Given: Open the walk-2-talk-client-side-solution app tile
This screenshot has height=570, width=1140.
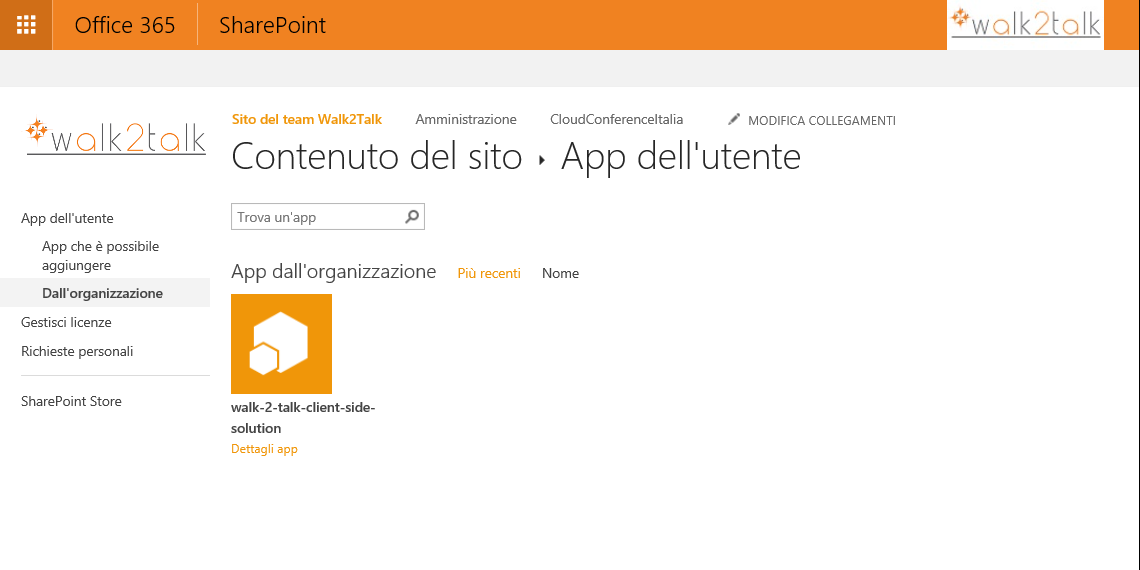Looking at the screenshot, I should [281, 344].
